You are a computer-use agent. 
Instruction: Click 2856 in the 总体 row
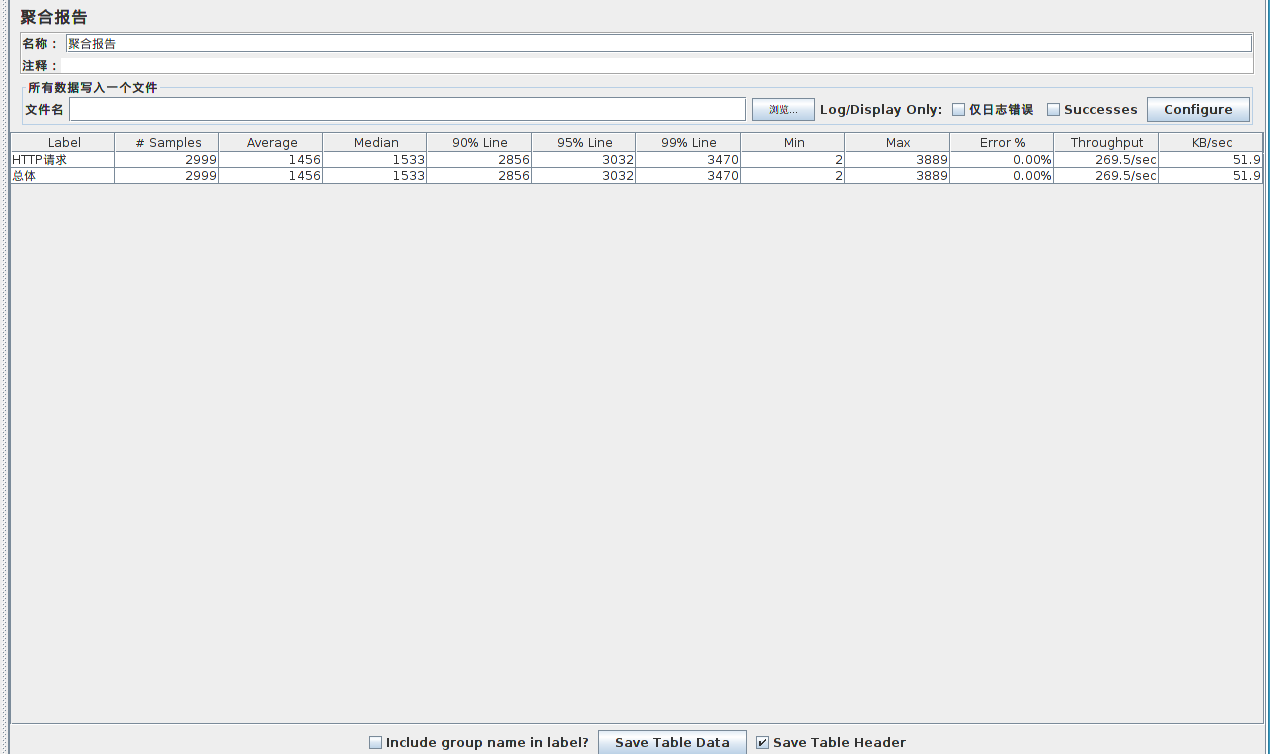coord(480,175)
